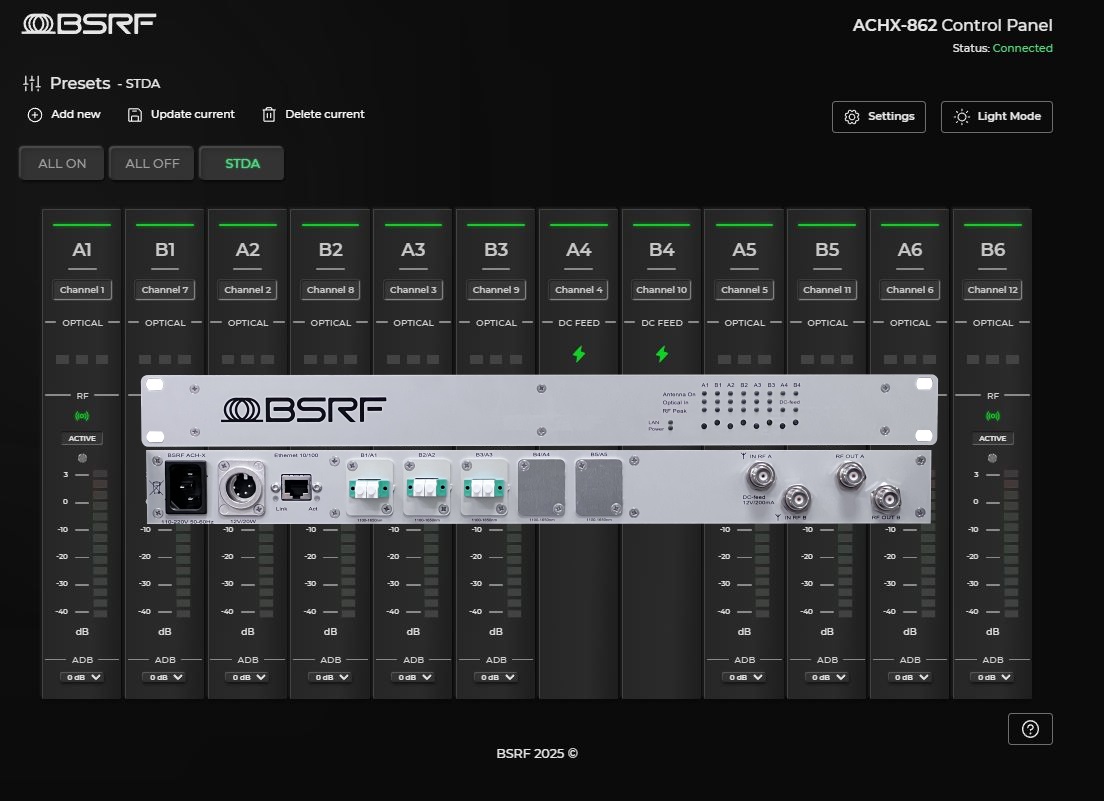Select the STDA preset
Screen dimensions: 1104x801
(x=242, y=164)
